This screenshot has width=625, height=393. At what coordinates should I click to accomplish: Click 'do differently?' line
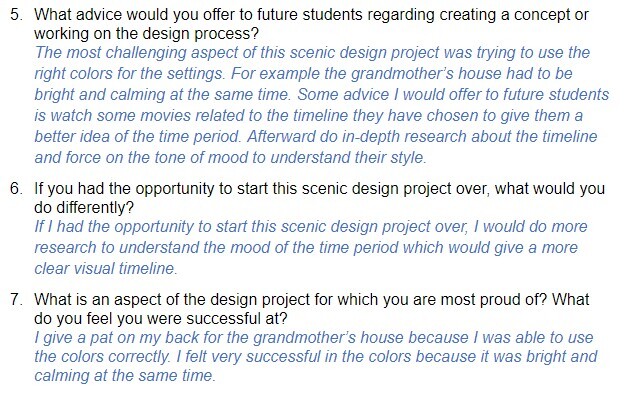[x=84, y=208]
